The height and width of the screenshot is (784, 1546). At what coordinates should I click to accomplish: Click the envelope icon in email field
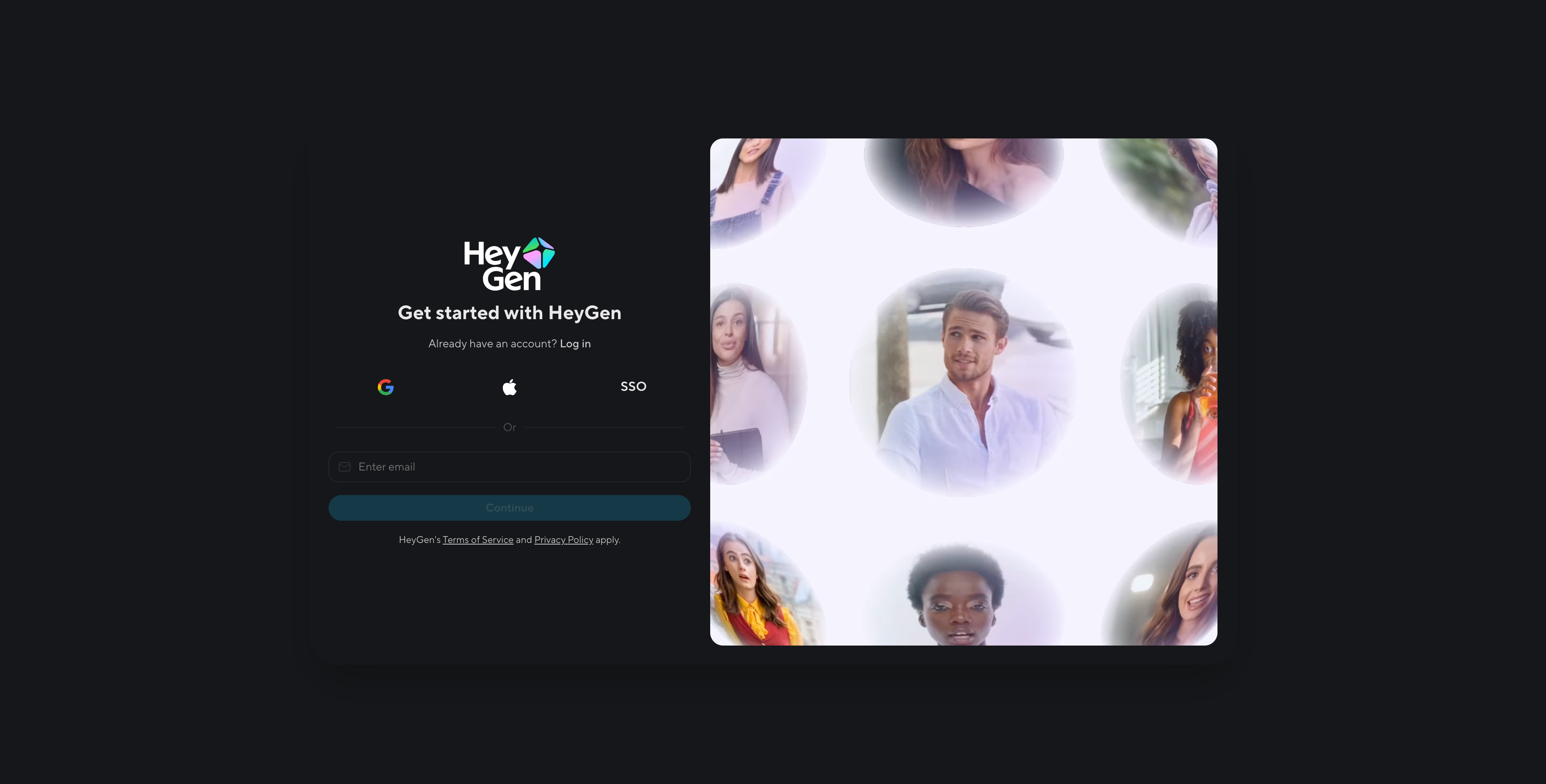tap(345, 467)
